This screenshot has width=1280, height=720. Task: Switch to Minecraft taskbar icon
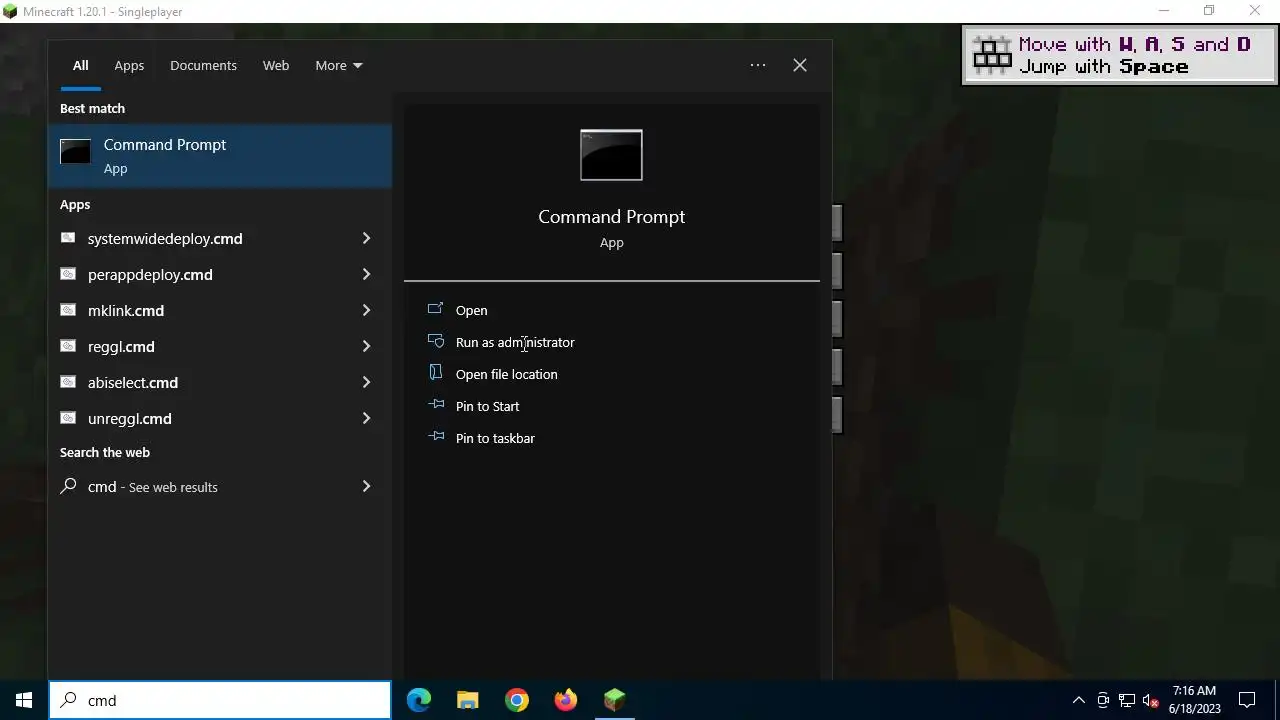point(615,700)
